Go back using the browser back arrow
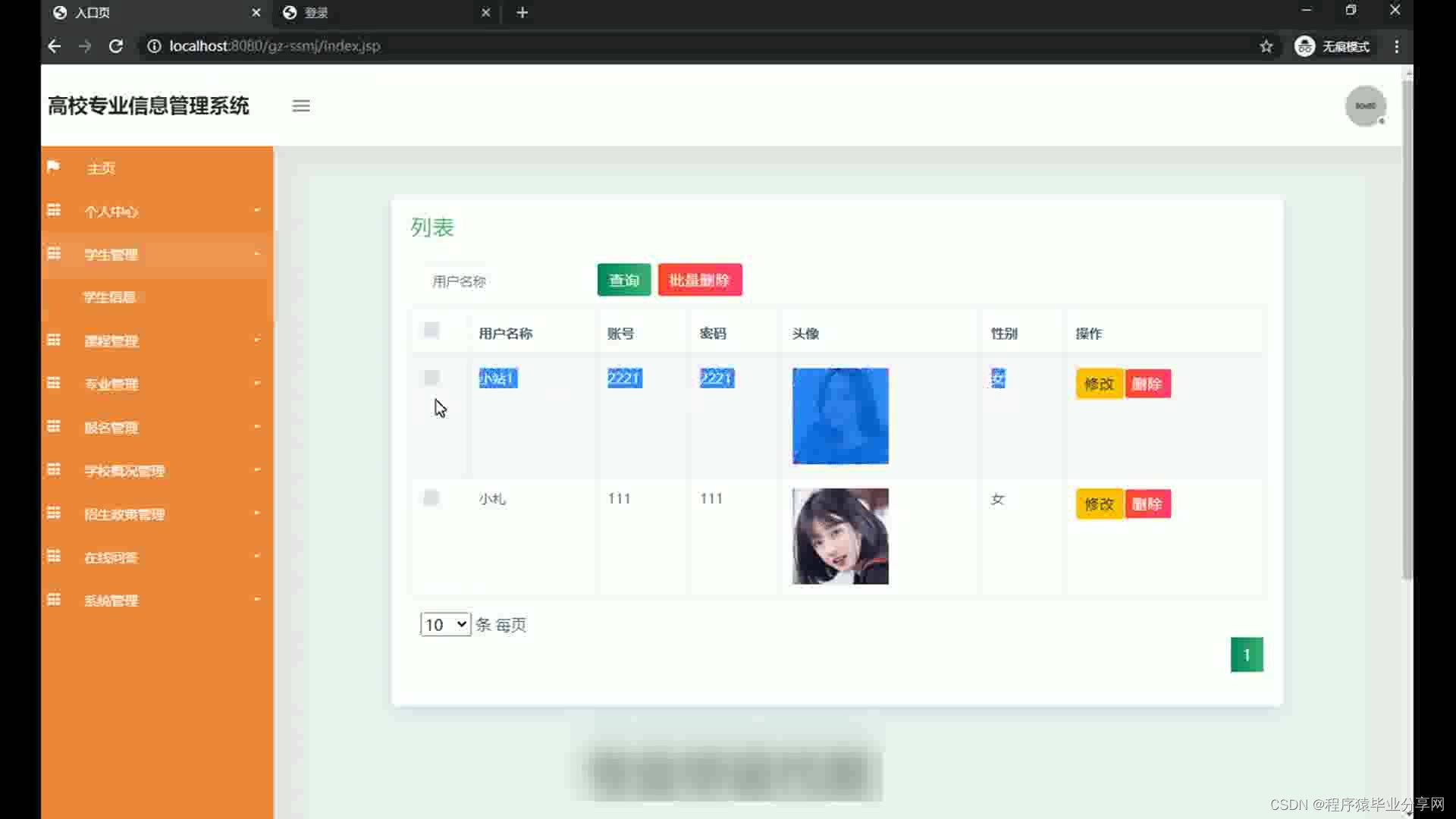The width and height of the screenshot is (1456, 819). [x=54, y=46]
